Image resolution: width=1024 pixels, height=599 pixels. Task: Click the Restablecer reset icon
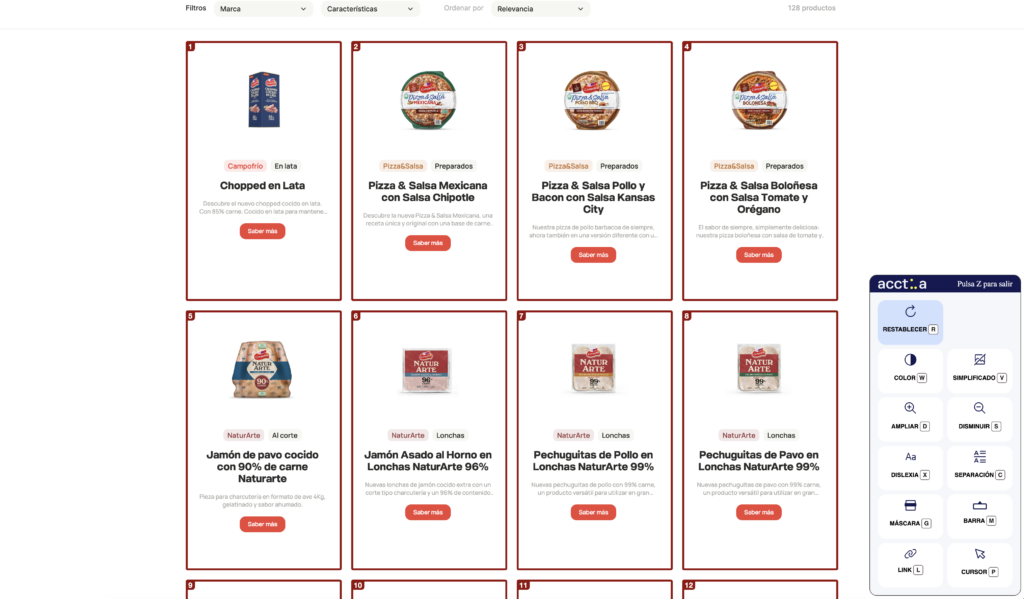pyautogui.click(x=910, y=312)
